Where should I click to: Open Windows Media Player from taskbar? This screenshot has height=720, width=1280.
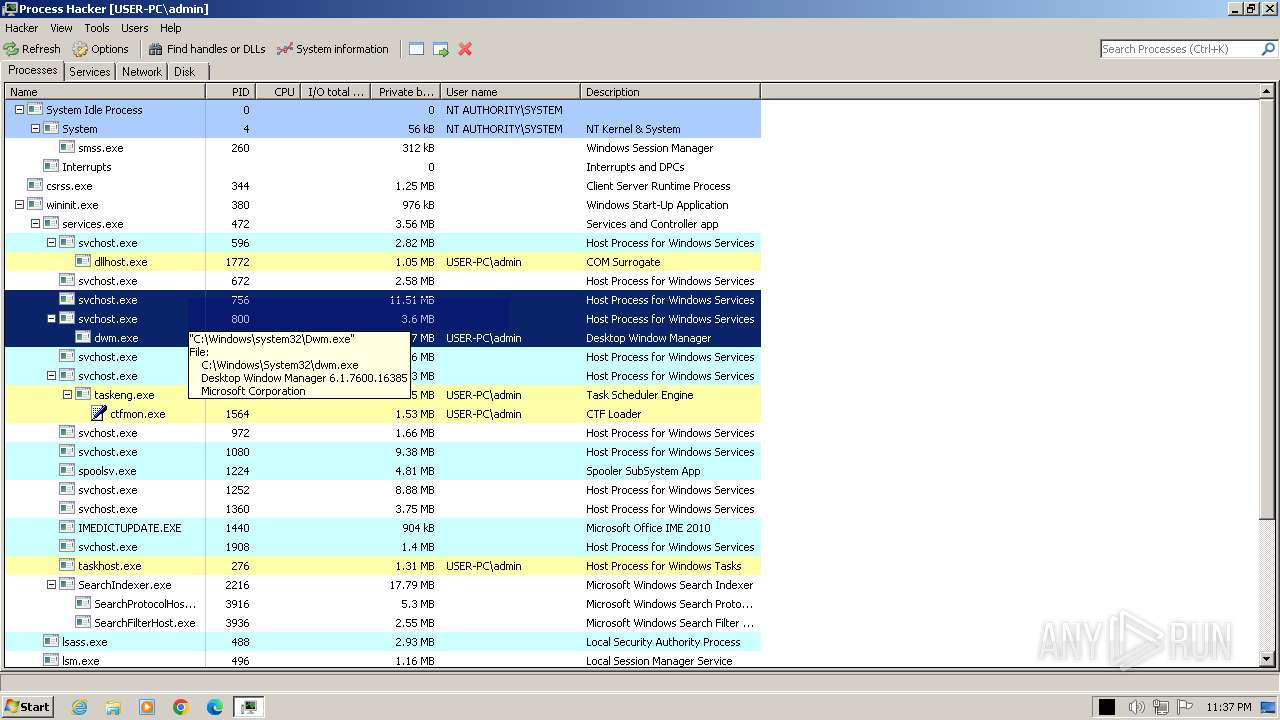point(147,707)
